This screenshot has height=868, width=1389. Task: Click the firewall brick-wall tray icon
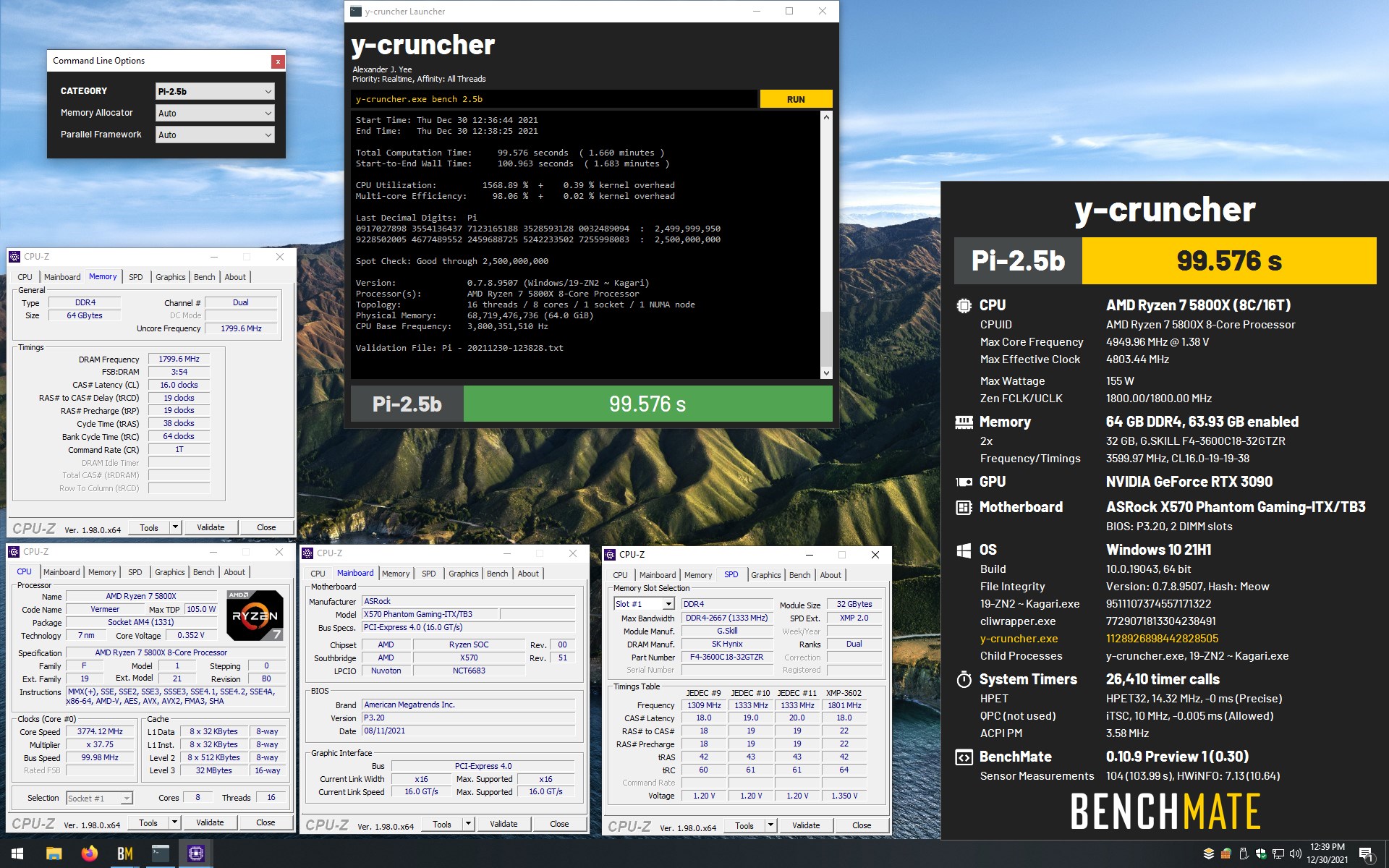(1226, 854)
